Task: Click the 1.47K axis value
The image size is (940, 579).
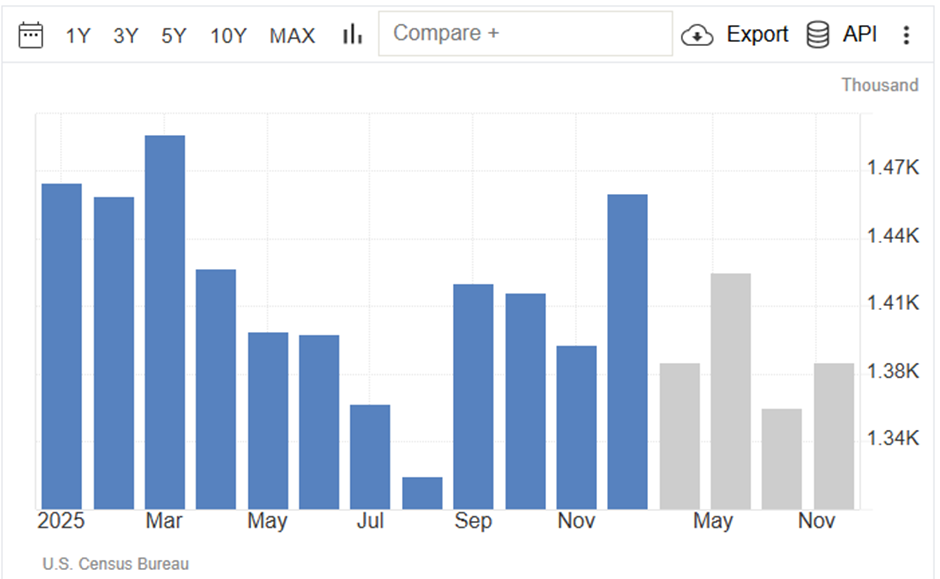Action: click(893, 167)
